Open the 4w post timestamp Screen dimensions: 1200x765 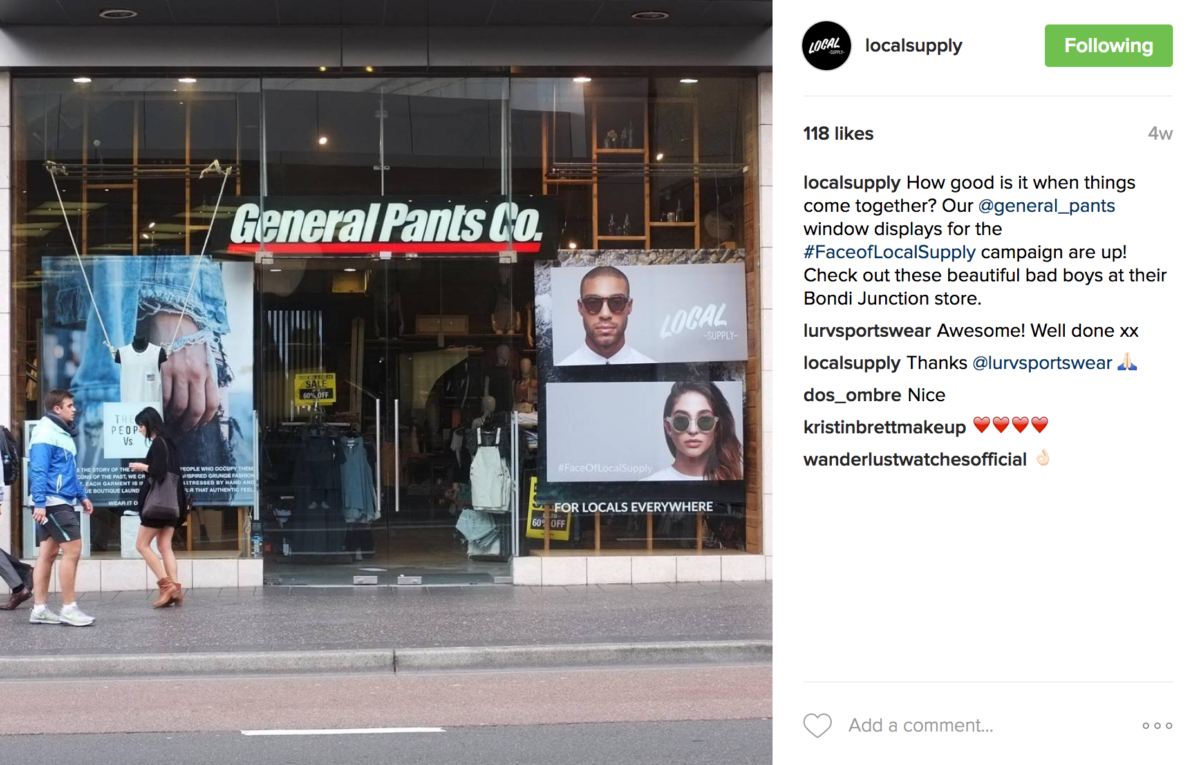pos(1160,134)
